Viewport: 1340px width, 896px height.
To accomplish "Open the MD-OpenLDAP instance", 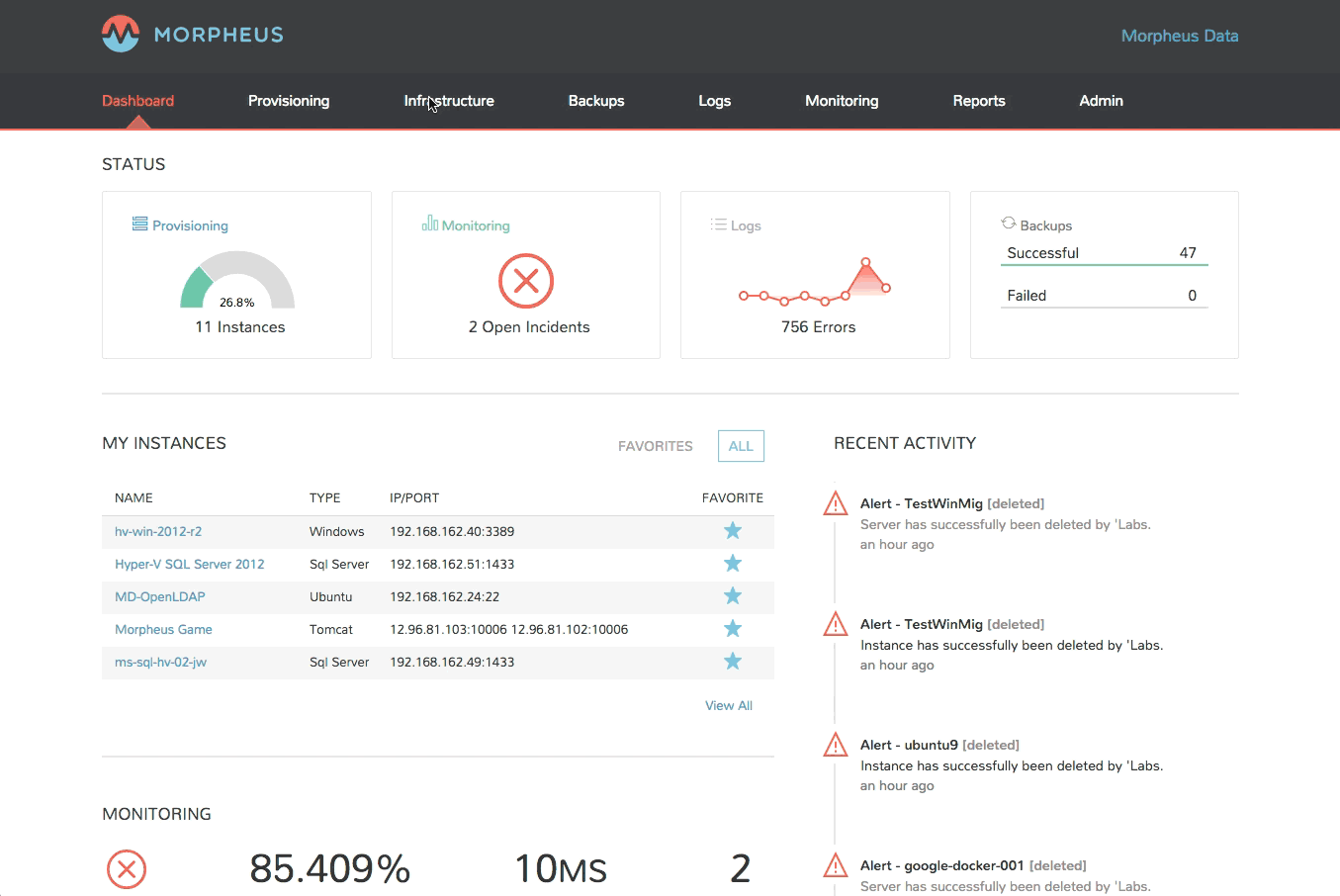I will tap(160, 596).
